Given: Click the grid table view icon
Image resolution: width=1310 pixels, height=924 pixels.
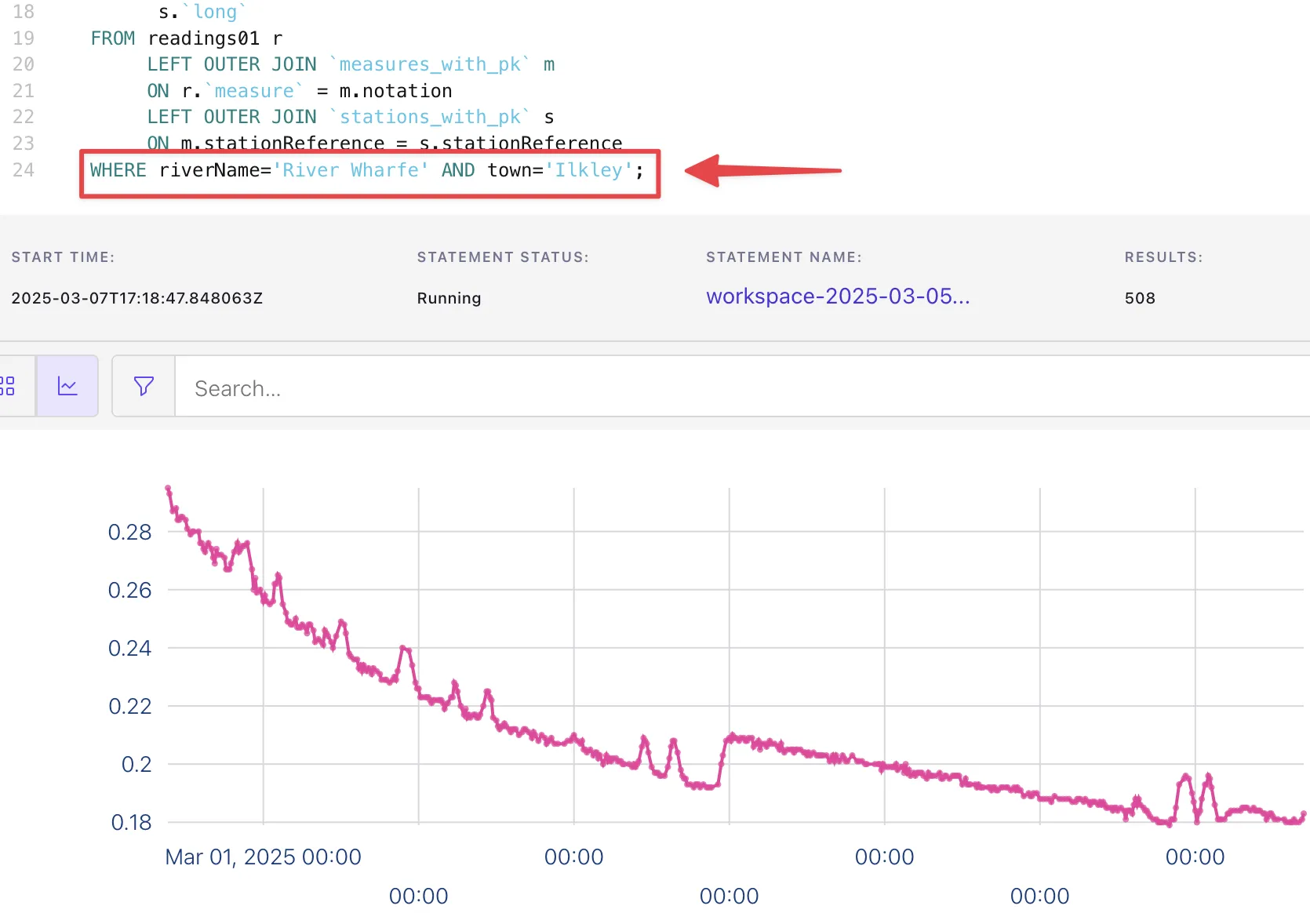Looking at the screenshot, I should 9,386.
